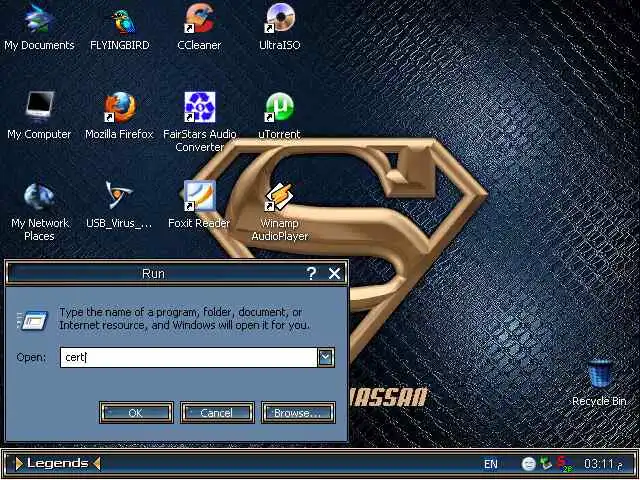The height and width of the screenshot is (480, 640).
Task: Click the red S tray icon
Action: 564,464
